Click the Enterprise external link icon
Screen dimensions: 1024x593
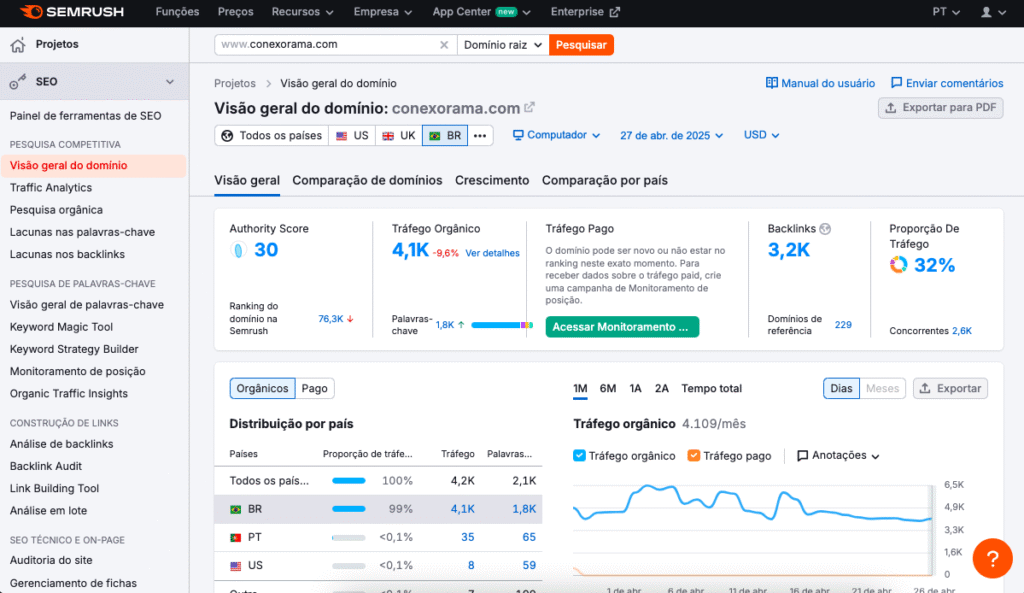pos(615,12)
